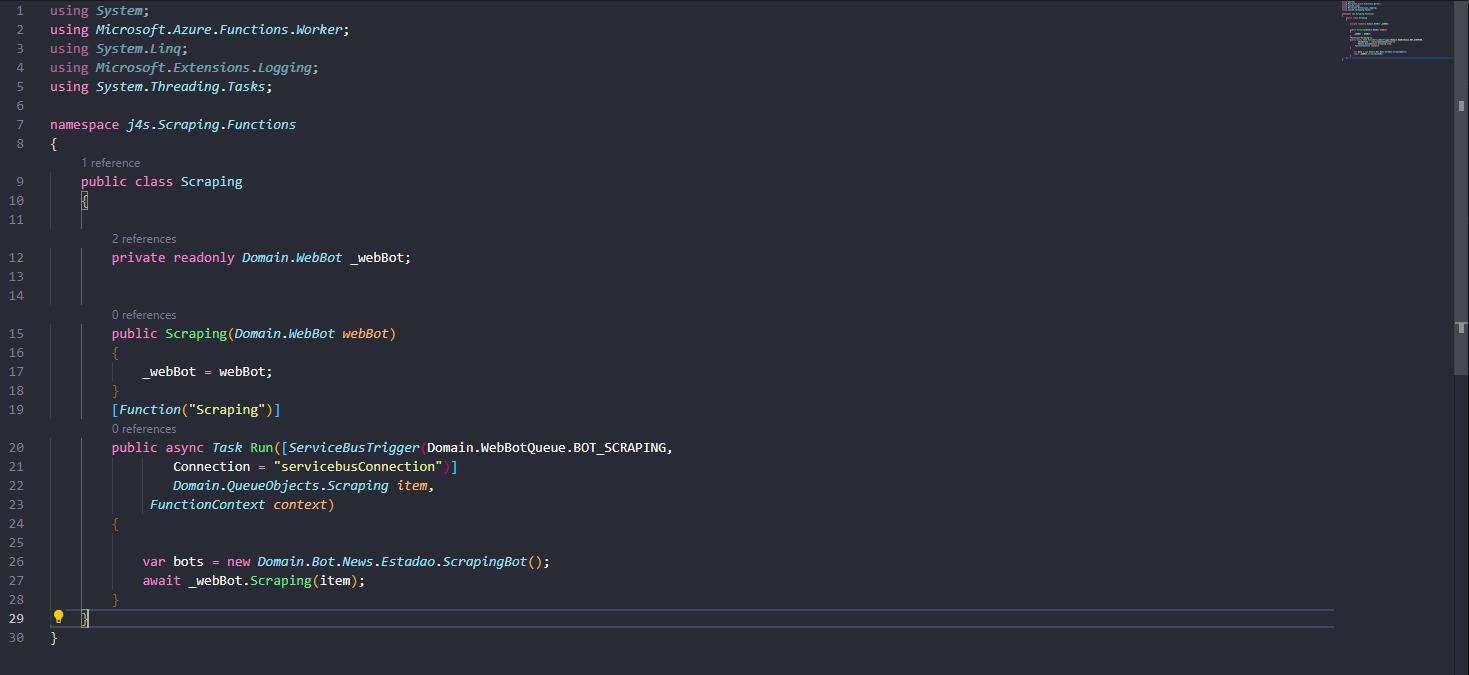This screenshot has height=675, width=1469.
Task: Click line number 29 in the gutter
Action: (16, 618)
